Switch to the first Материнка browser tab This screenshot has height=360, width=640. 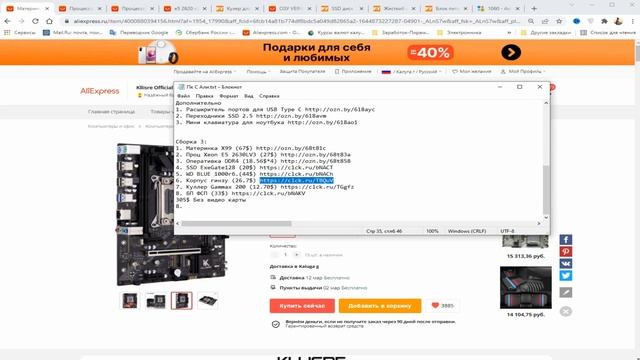coord(27,8)
